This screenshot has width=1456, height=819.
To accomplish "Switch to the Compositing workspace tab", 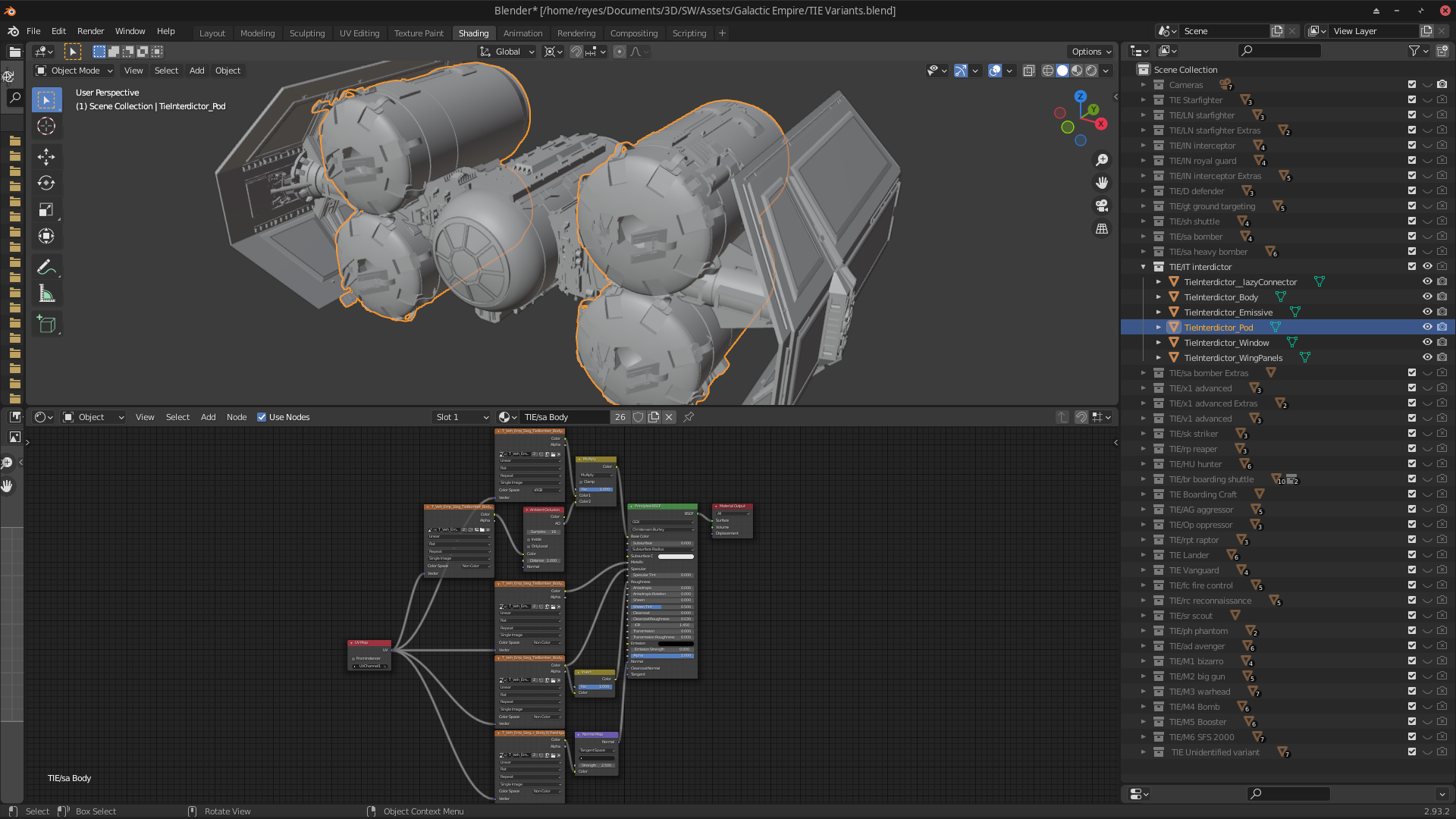I will tap(634, 33).
